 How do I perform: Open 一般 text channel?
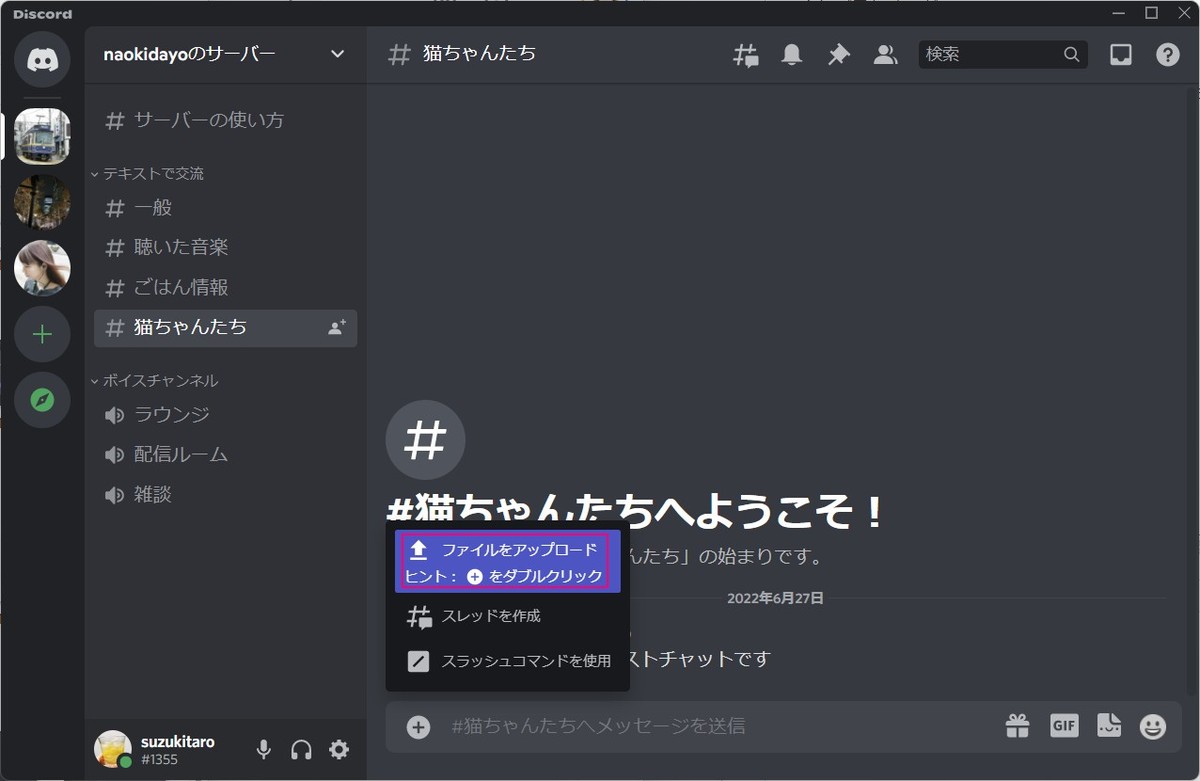click(x=225, y=208)
